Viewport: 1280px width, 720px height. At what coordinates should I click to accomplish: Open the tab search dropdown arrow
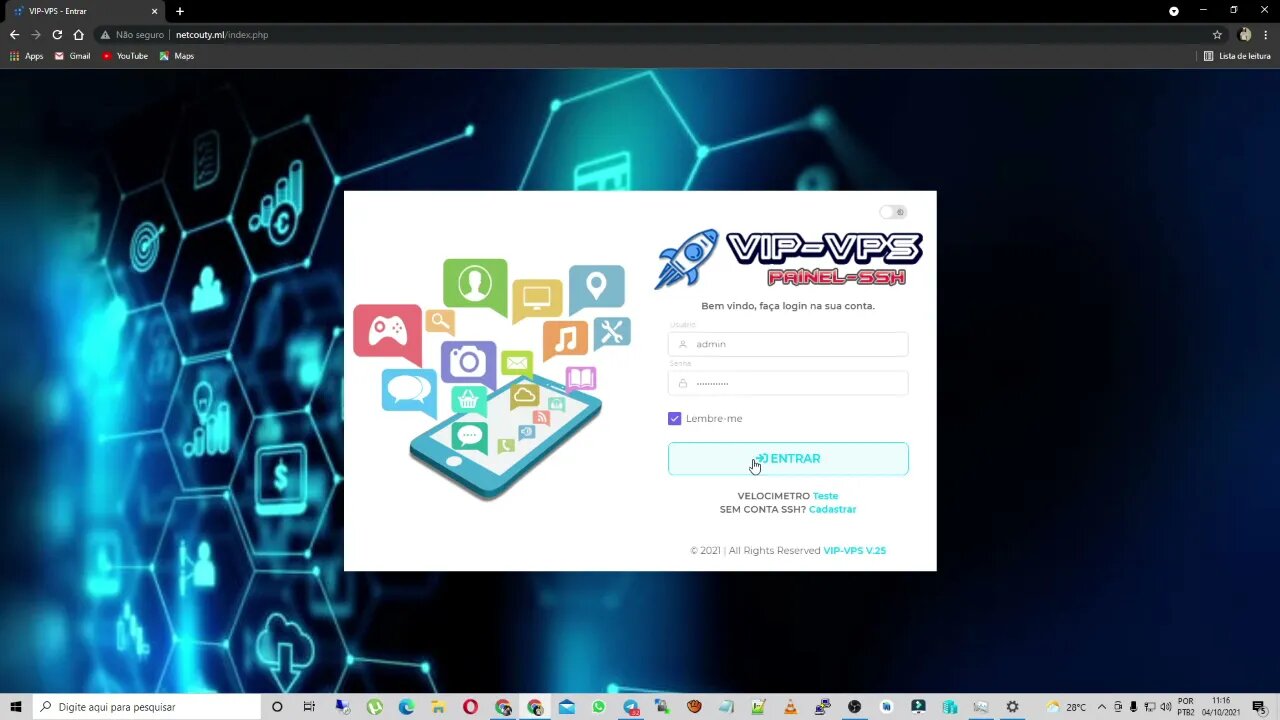click(x=1174, y=11)
